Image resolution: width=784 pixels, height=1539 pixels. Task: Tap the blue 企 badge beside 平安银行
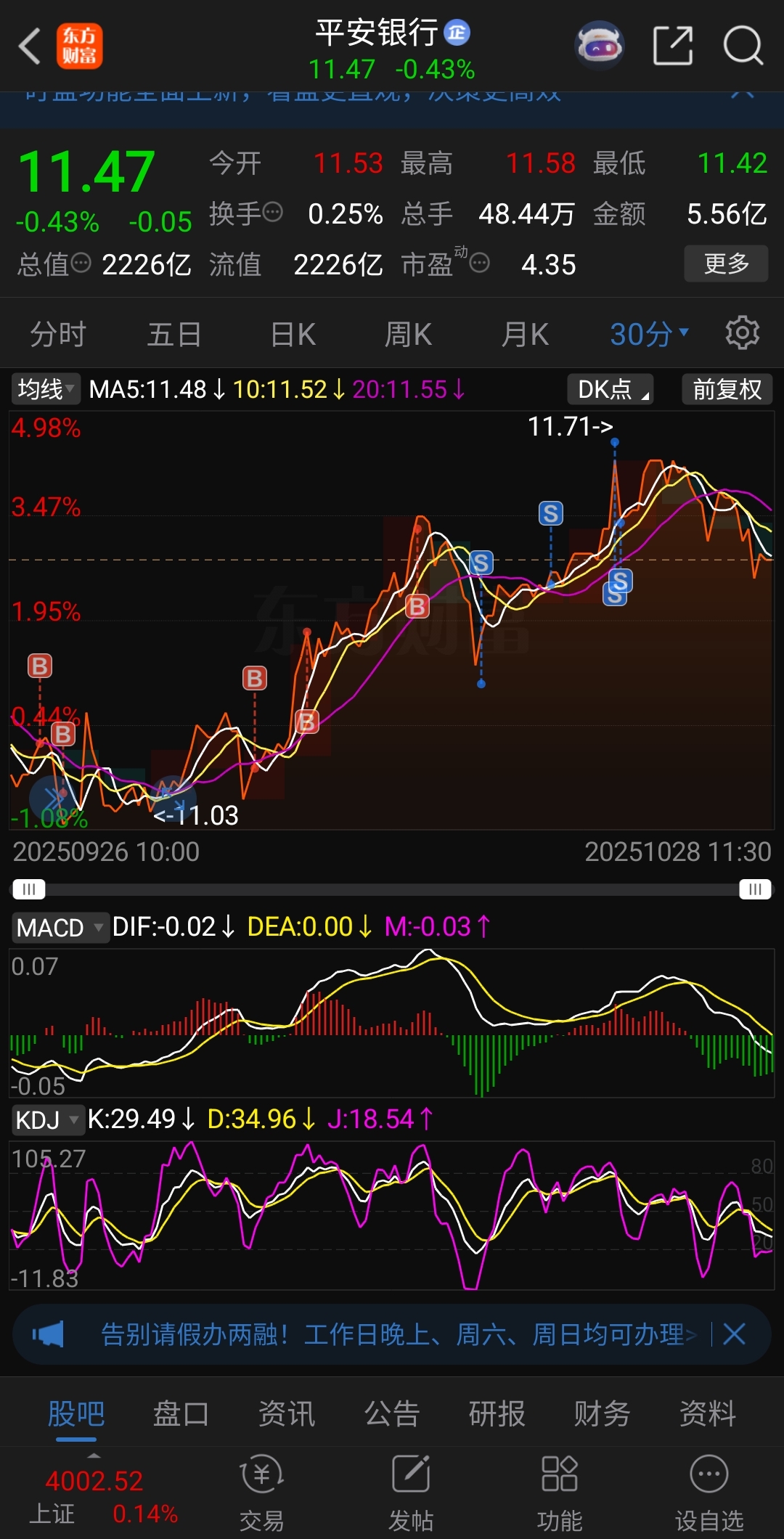[x=457, y=32]
